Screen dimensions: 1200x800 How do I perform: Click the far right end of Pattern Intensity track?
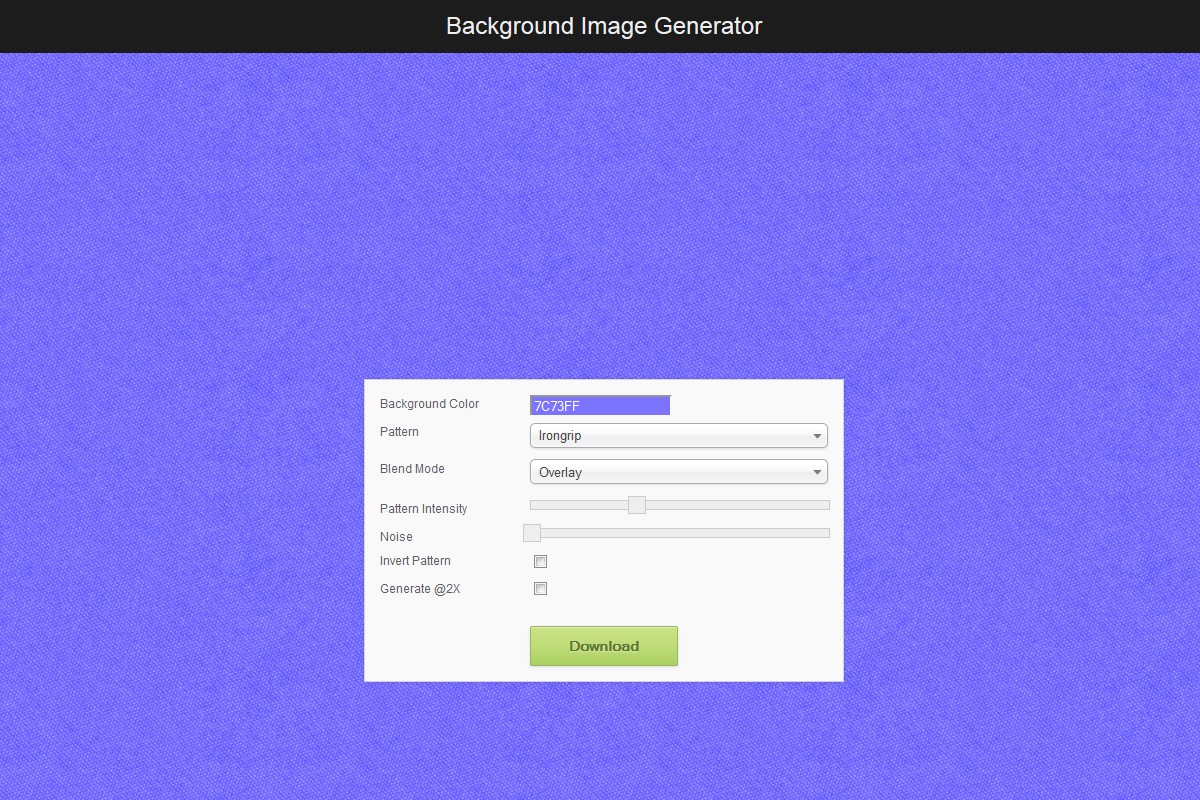coord(825,505)
